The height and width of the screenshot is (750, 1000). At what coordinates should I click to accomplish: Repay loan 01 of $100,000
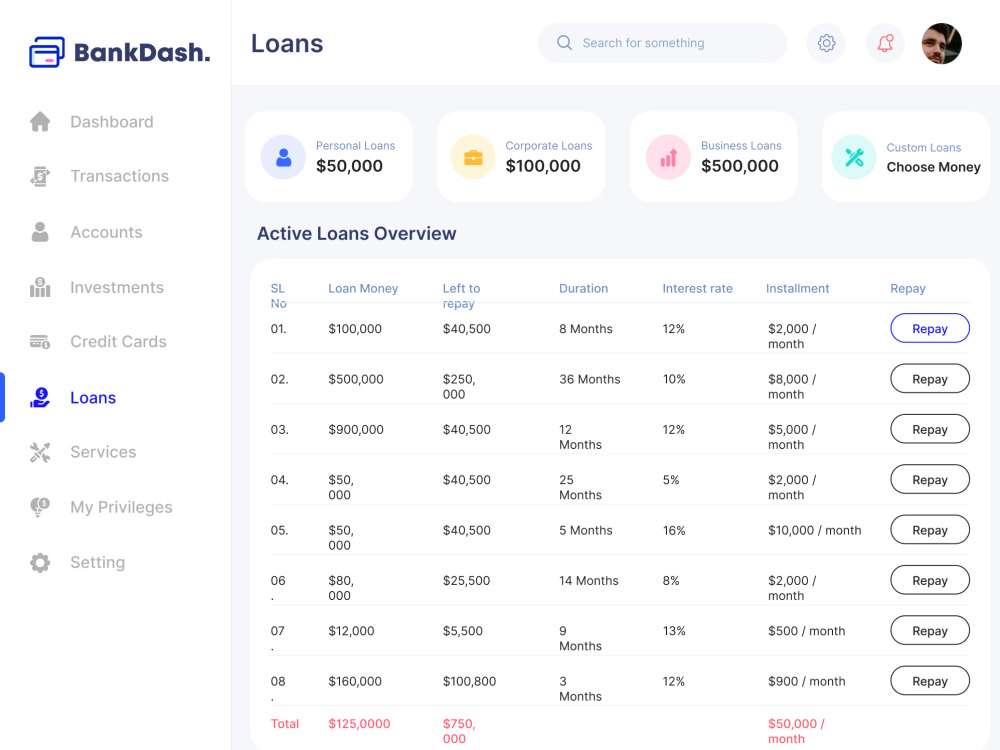point(930,328)
